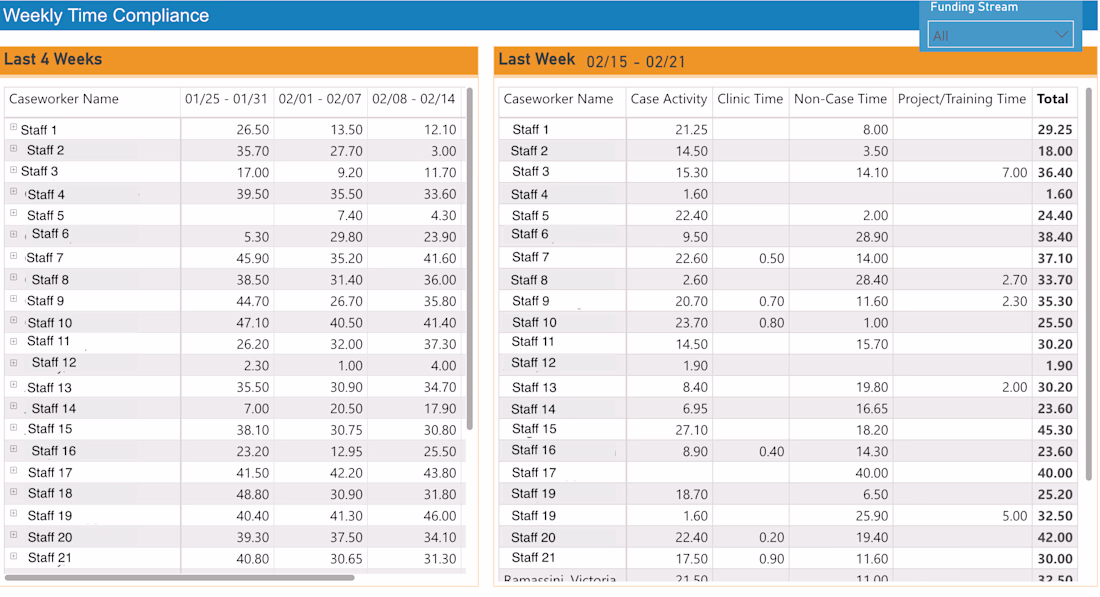The width and height of the screenshot is (1100, 597).
Task: Expand the Staff 15 row in Last 4 Weeks
Action: 13,427
